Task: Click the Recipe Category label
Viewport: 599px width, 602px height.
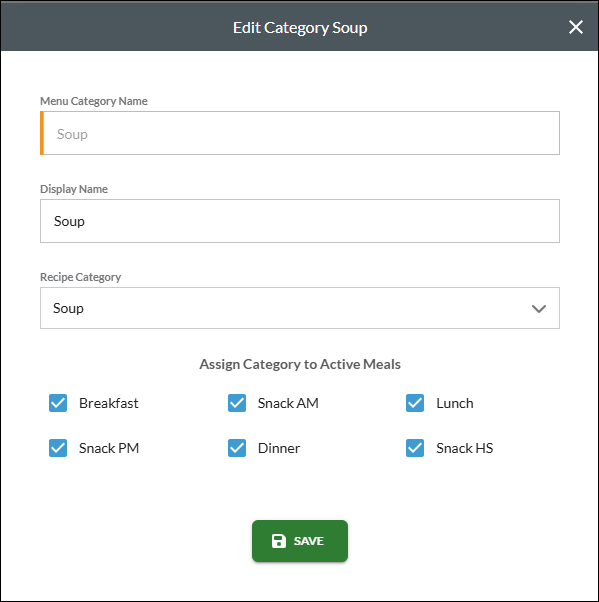Action: coord(81,277)
